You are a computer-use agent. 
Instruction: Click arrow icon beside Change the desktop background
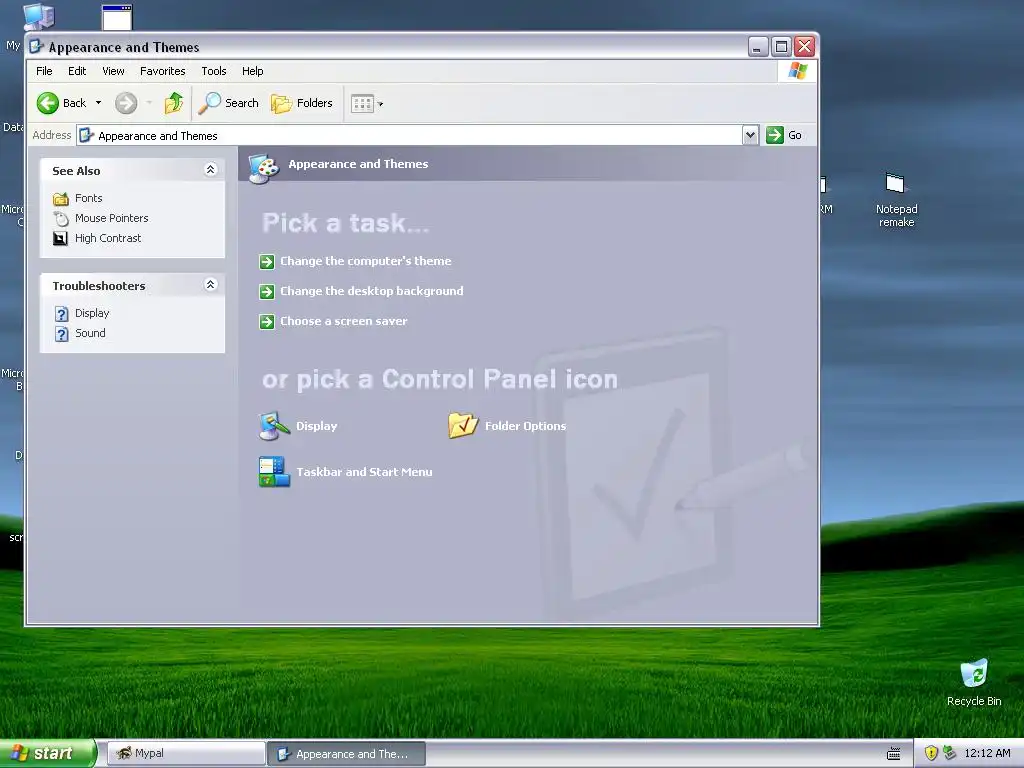(266, 292)
